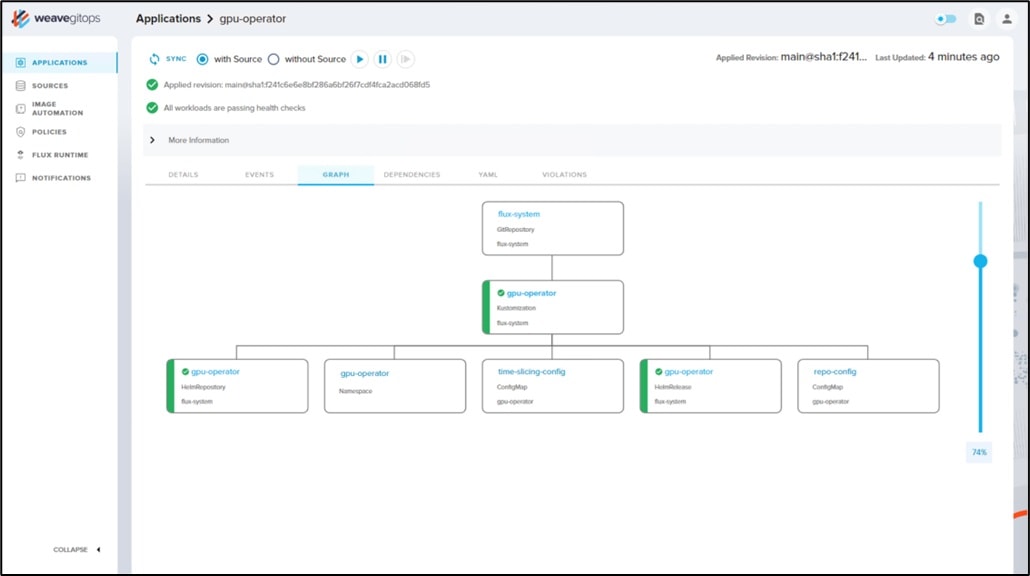Screen dimensions: 1030x576
Task: Click the health checks success check icon
Action: (x=152, y=108)
